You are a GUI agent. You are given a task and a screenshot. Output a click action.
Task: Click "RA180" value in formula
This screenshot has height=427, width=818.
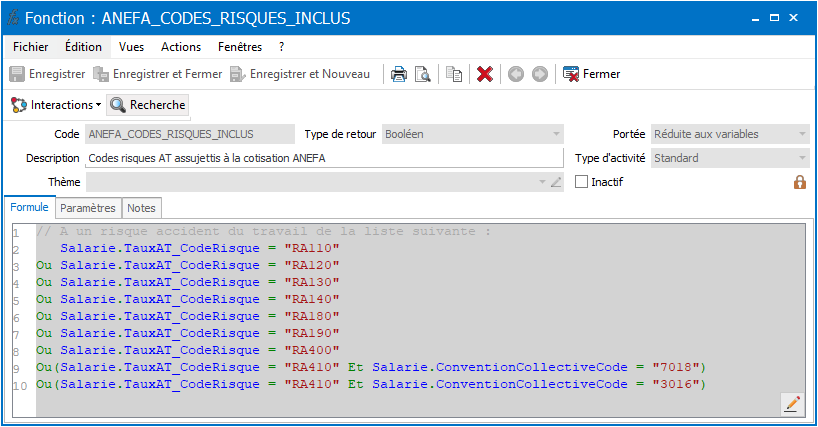pos(312,316)
